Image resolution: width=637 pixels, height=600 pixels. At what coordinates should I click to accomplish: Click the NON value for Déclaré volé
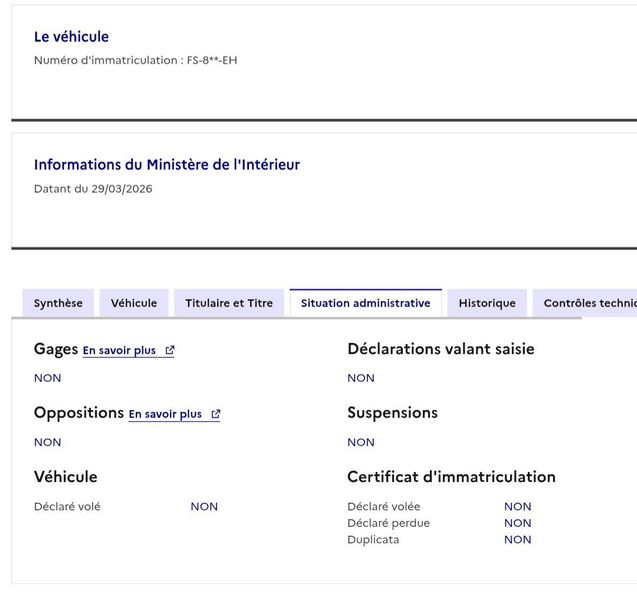coord(204,507)
